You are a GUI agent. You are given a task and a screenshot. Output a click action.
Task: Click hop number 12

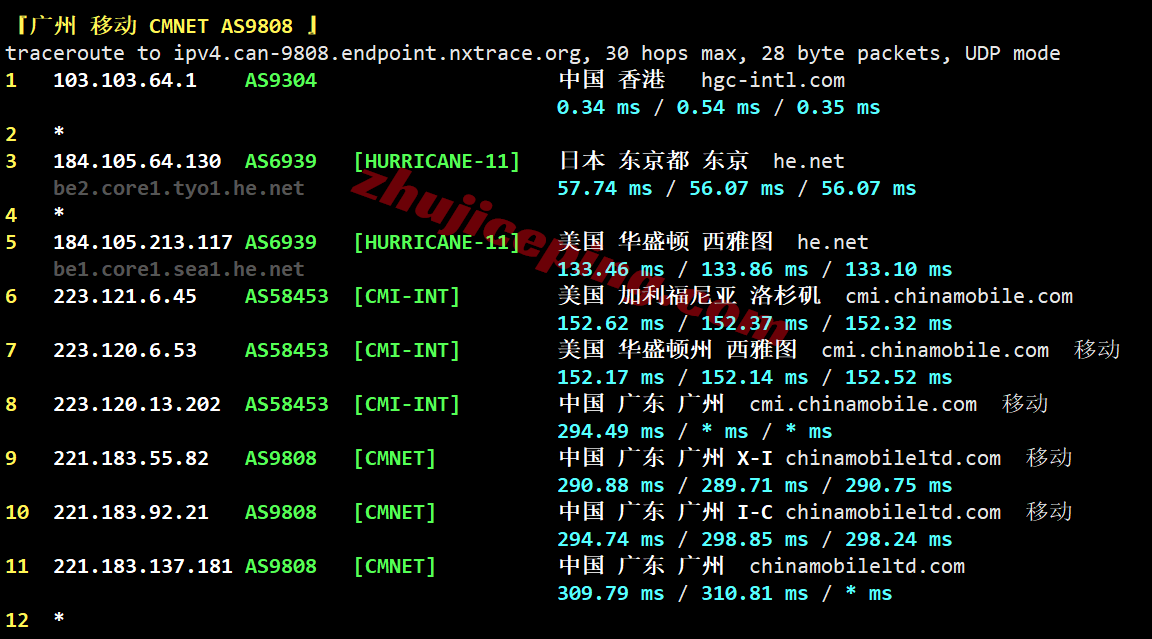[x=17, y=621]
